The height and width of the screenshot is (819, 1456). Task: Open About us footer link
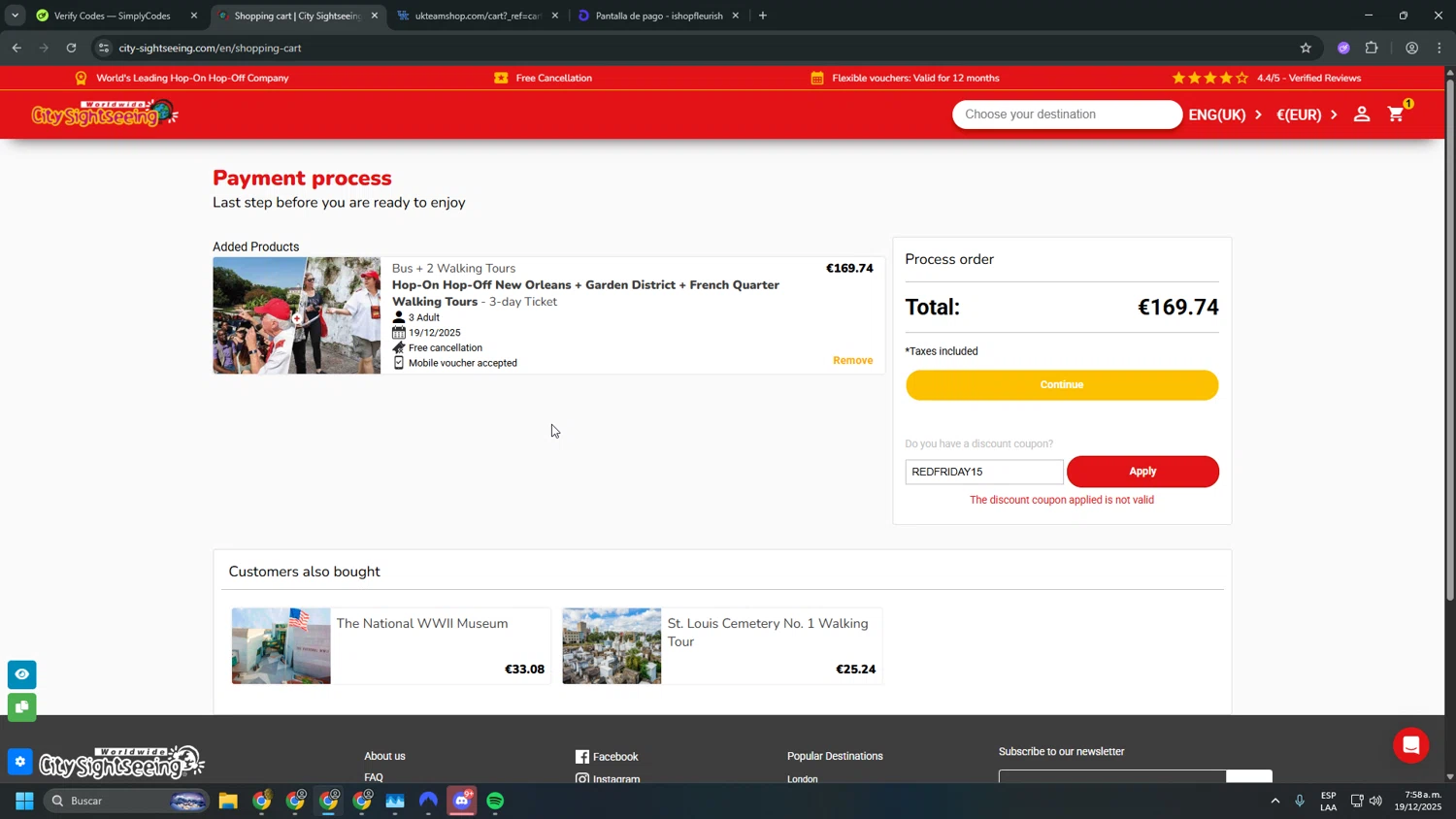click(384, 756)
